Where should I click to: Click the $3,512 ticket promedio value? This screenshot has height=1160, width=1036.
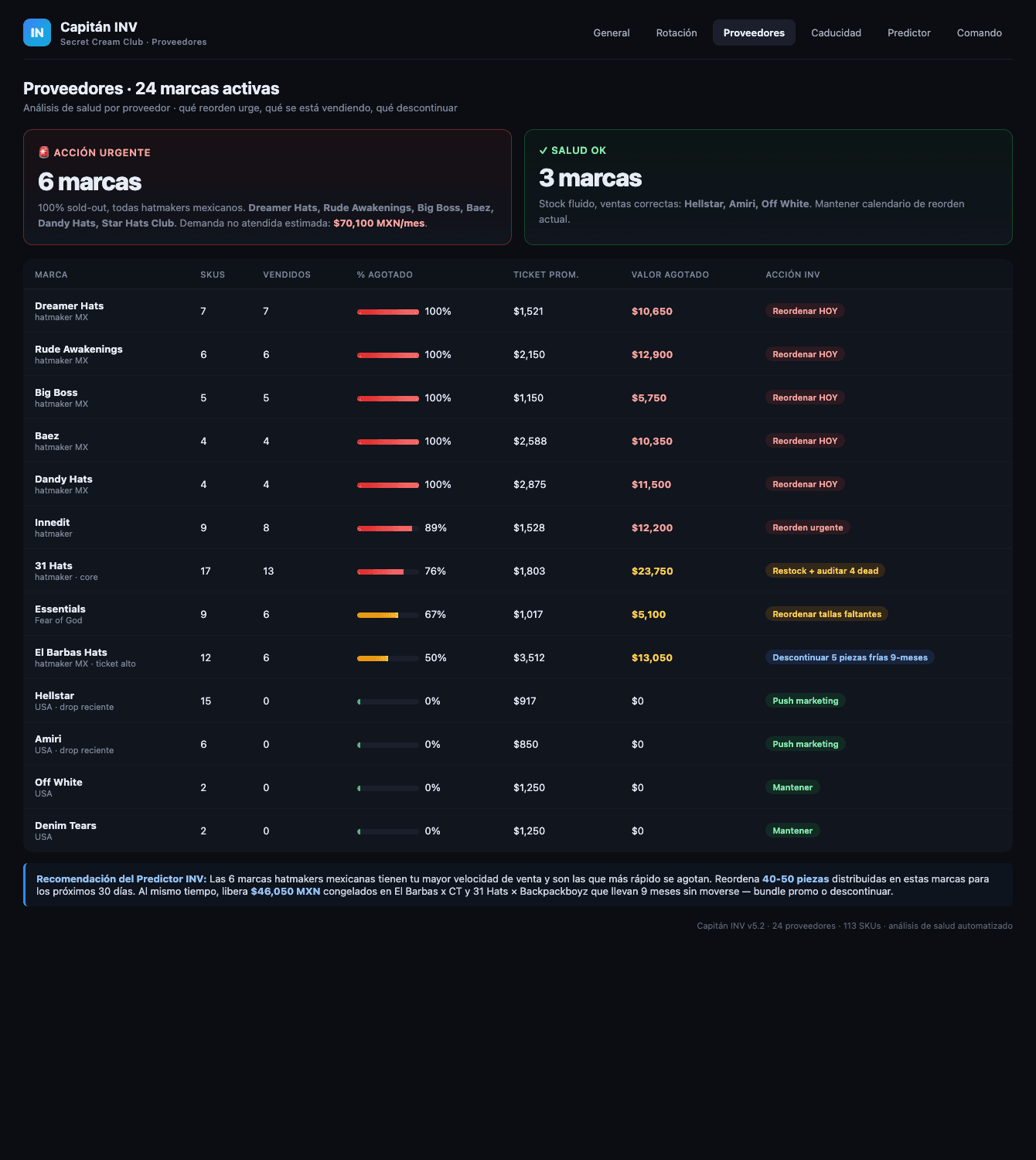click(x=530, y=658)
